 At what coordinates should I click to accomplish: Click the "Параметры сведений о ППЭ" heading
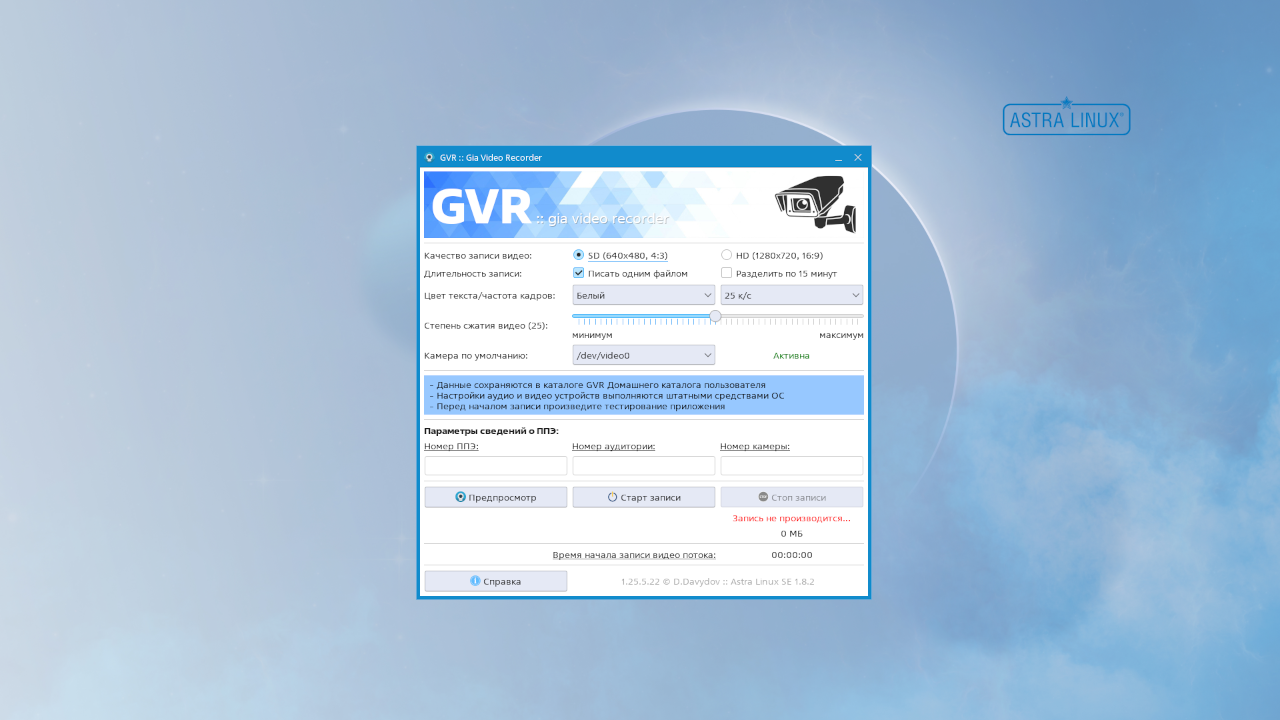pyautogui.click(x=491, y=431)
